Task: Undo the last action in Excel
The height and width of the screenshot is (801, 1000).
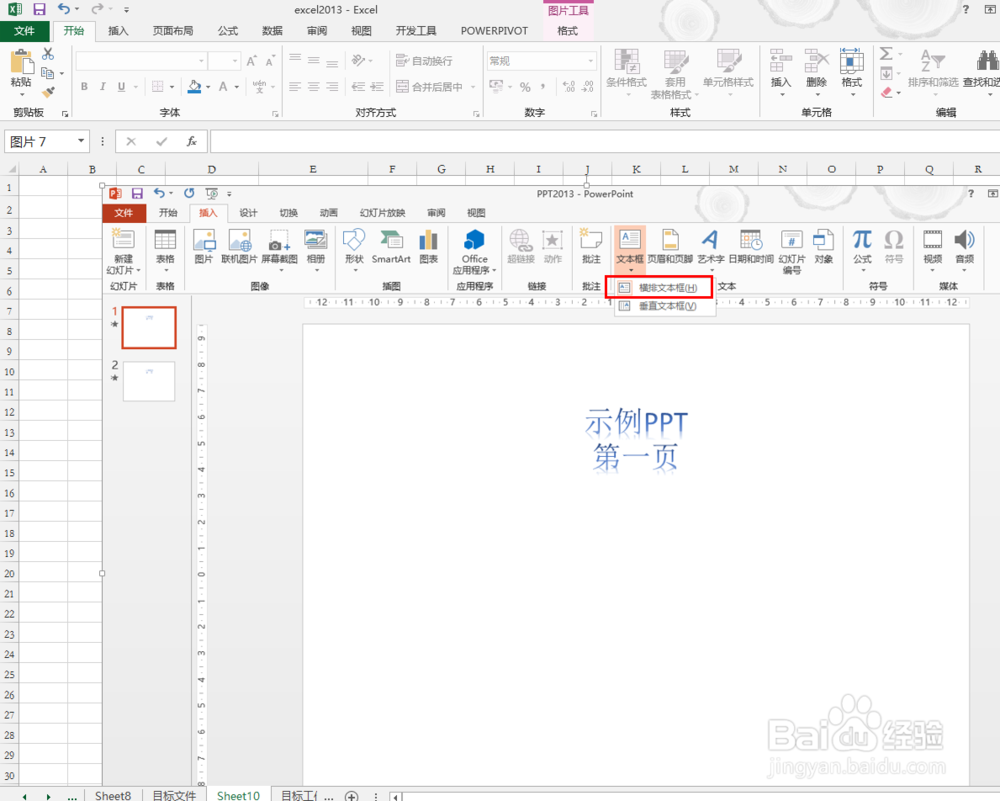Action: tap(64, 9)
